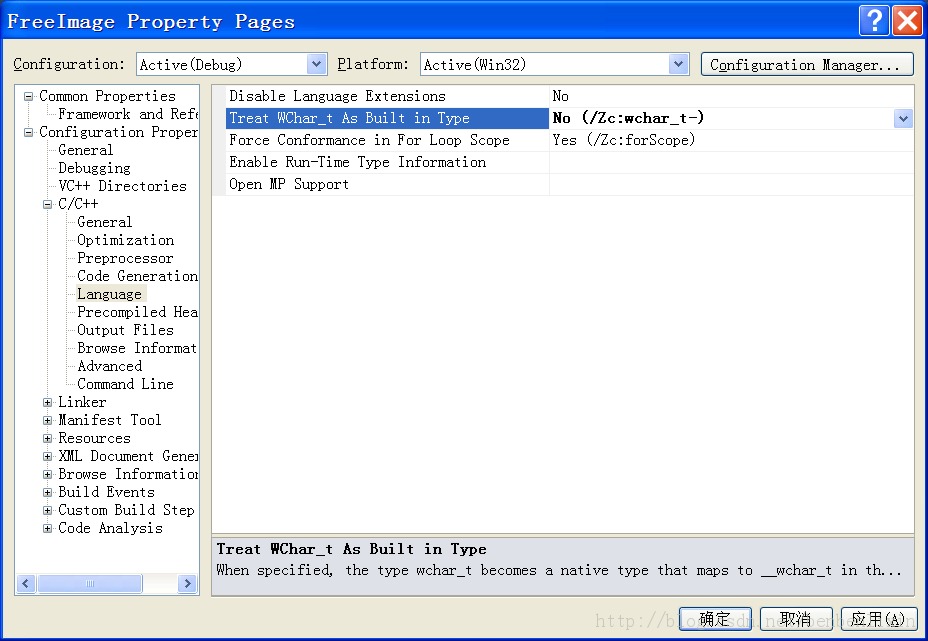Viewport: 928px width, 641px height.
Task: Select the Command Line page
Action: click(125, 384)
